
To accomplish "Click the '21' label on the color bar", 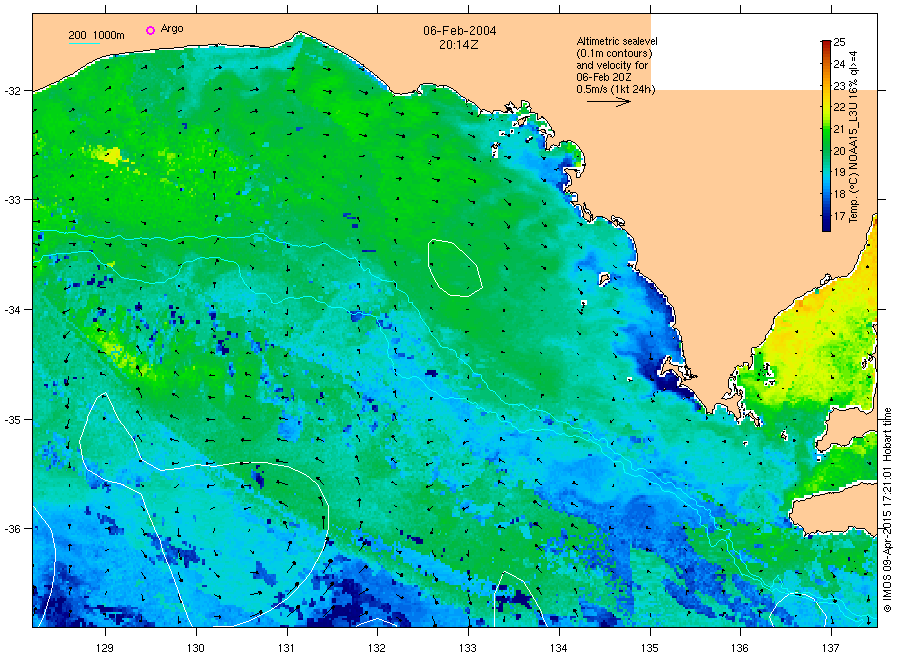I will click(839, 129).
